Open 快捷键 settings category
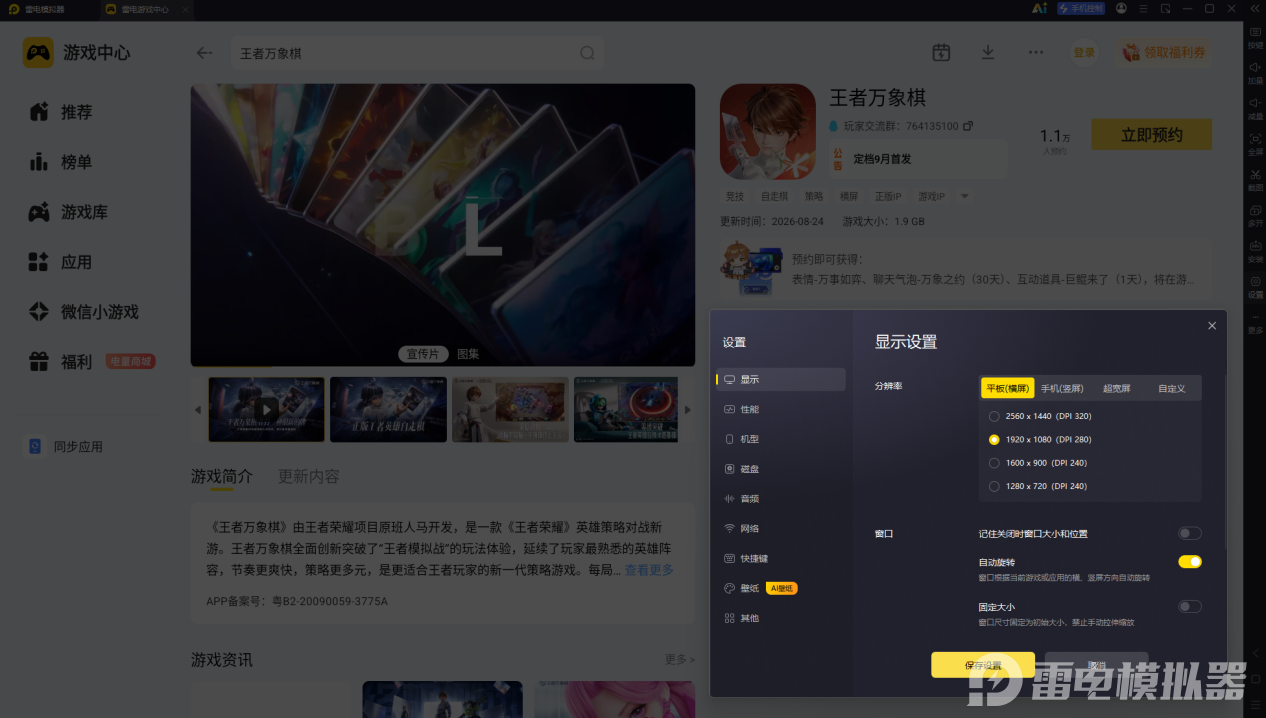Screen dimensions: 1266x718 pos(781,558)
